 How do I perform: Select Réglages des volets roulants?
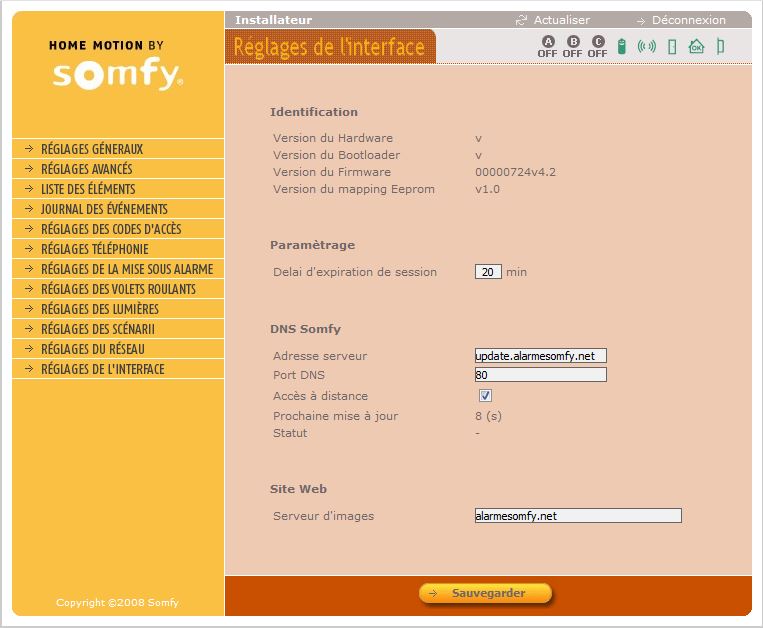pyautogui.click(x=118, y=289)
